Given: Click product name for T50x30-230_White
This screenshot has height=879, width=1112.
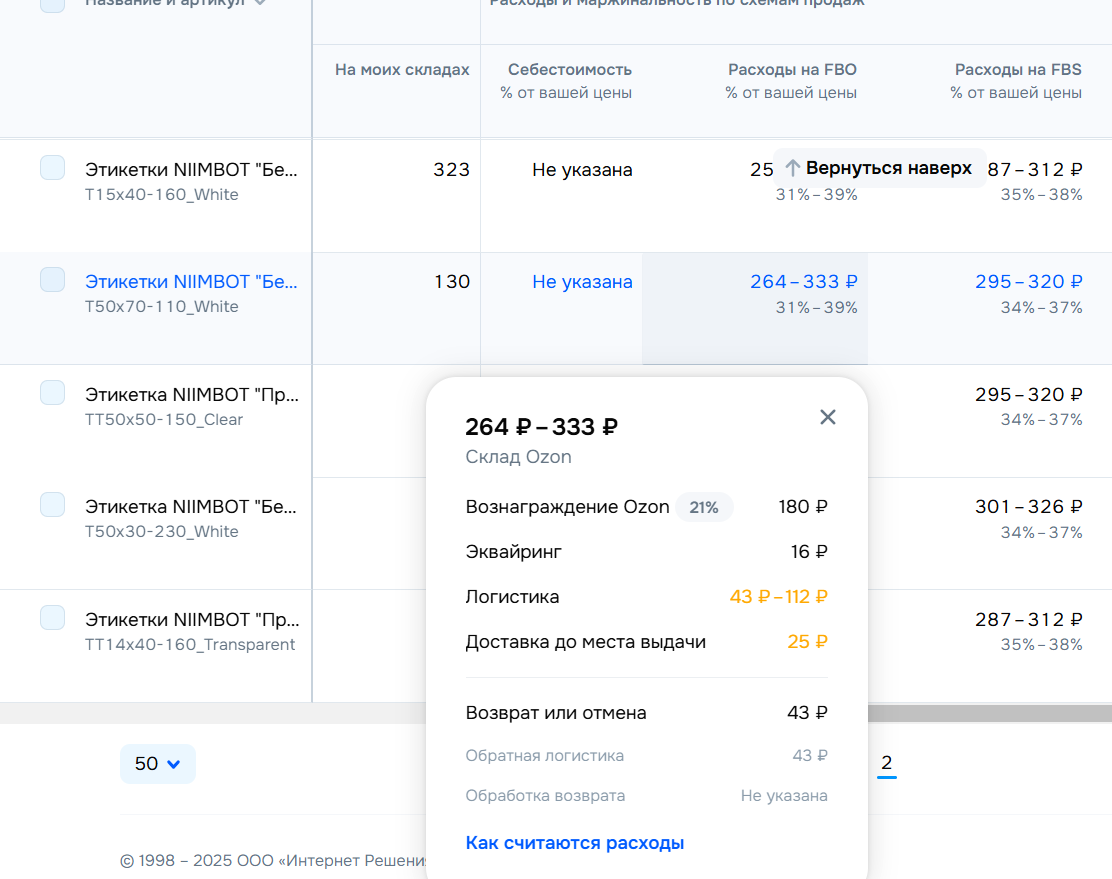Looking at the screenshot, I should 191,507.
